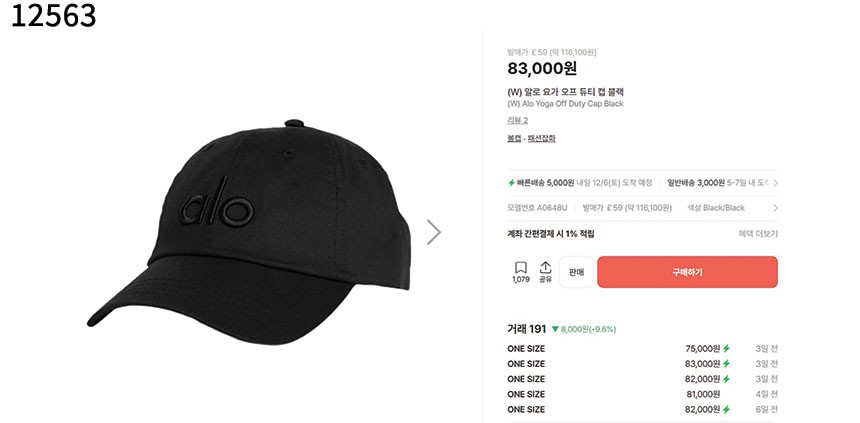The image size is (860, 423).
Task: Click the fast delivery lightning icon in shipping row
Action: click(511, 183)
